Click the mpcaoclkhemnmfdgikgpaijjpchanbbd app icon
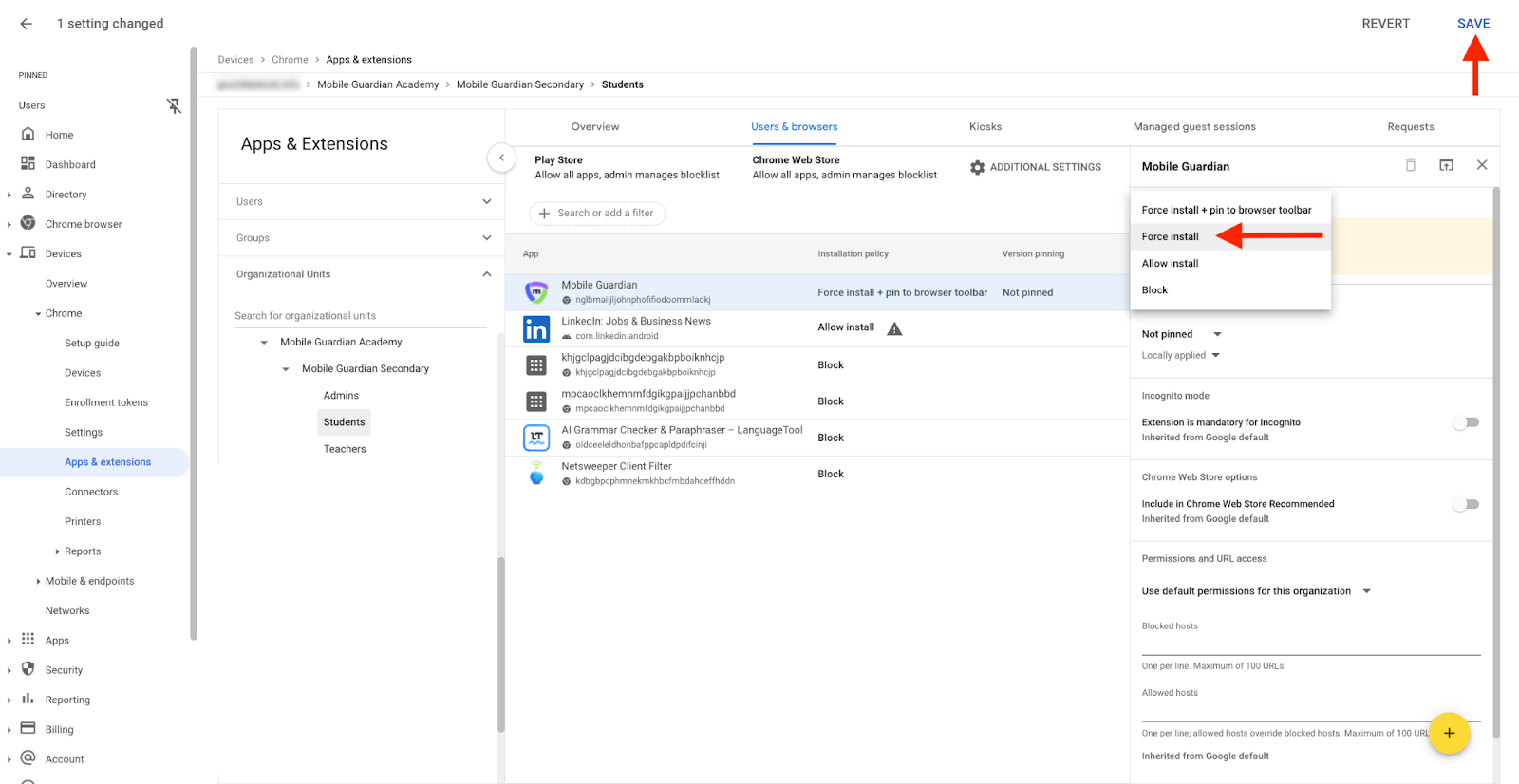This screenshot has height=784, width=1519. [536, 401]
